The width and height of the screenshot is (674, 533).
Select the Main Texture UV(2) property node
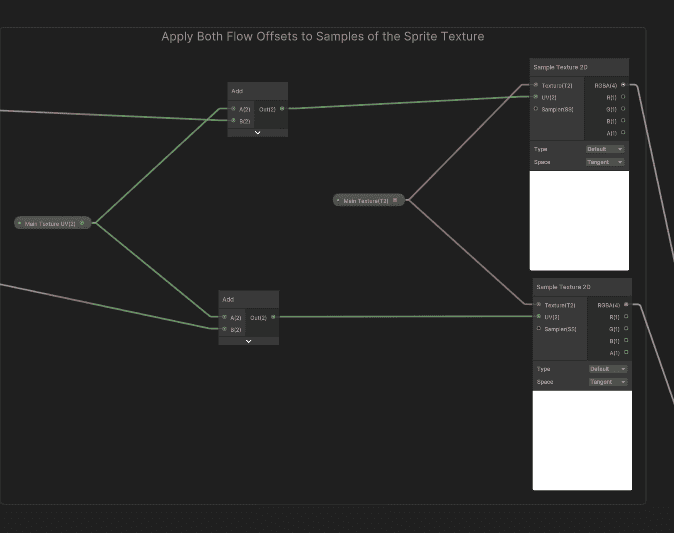point(52,223)
